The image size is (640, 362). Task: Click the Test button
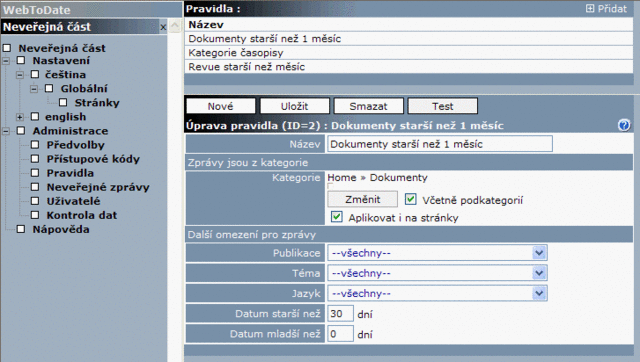coord(442,106)
